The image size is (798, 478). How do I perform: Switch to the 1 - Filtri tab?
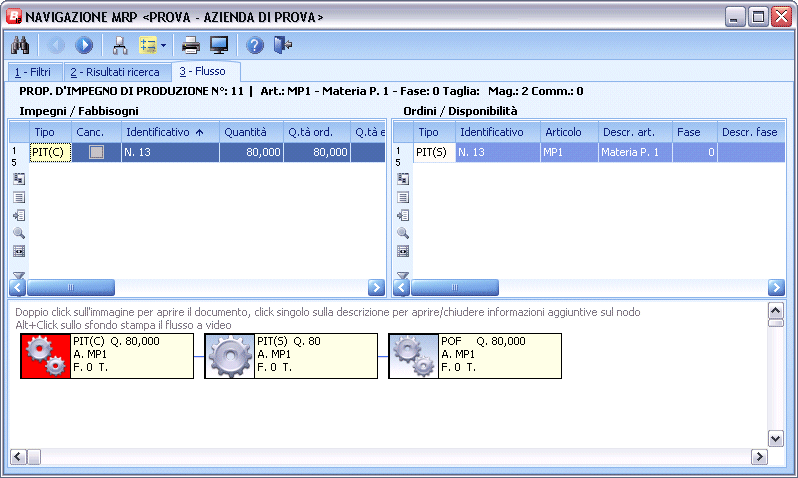(x=35, y=72)
